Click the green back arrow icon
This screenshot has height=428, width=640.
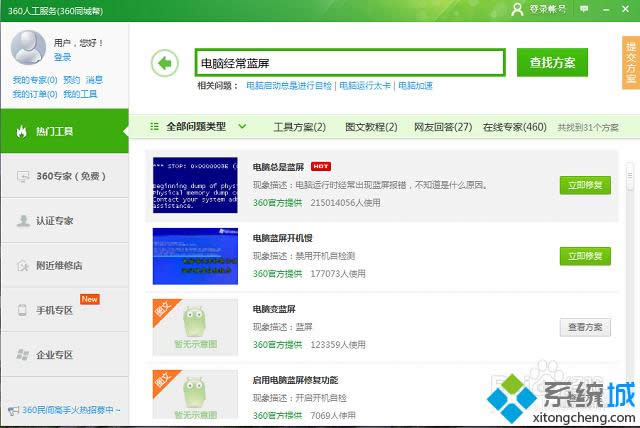164,64
